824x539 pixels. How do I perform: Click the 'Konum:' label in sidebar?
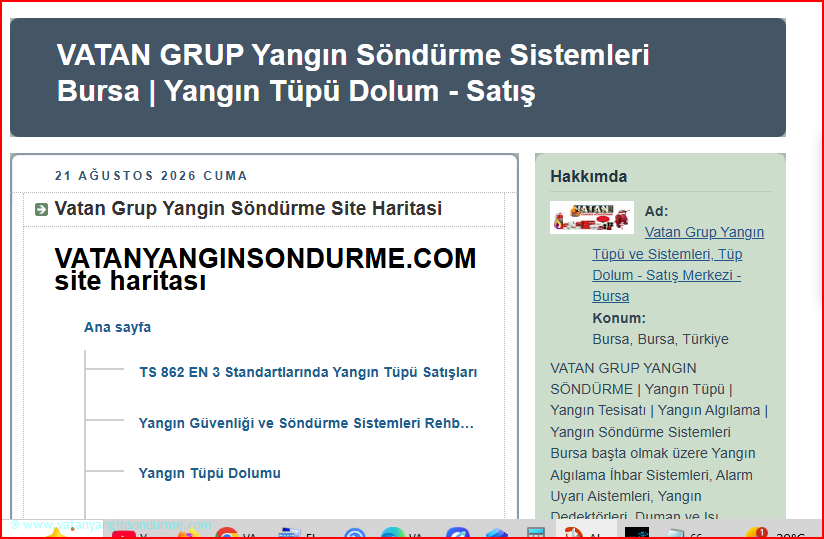(619, 318)
